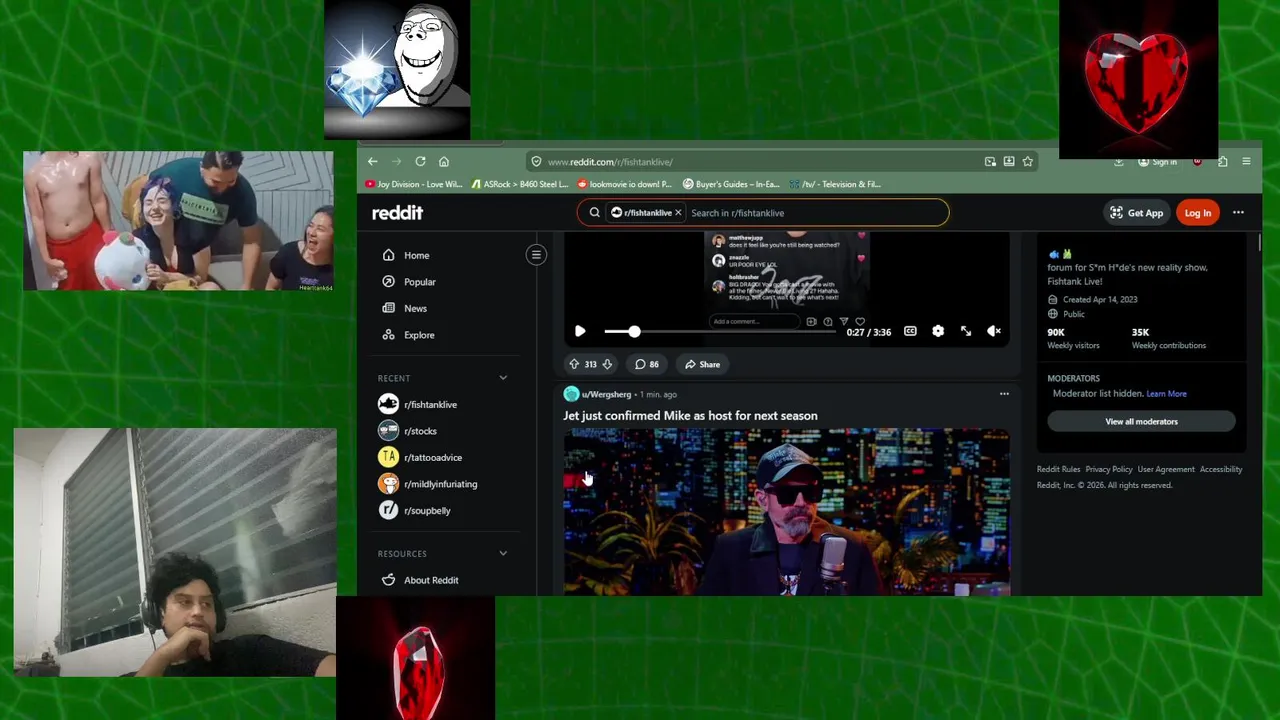
Task: Remove the r/fishtanklive search filter chip
Action: pyautogui.click(x=678, y=212)
